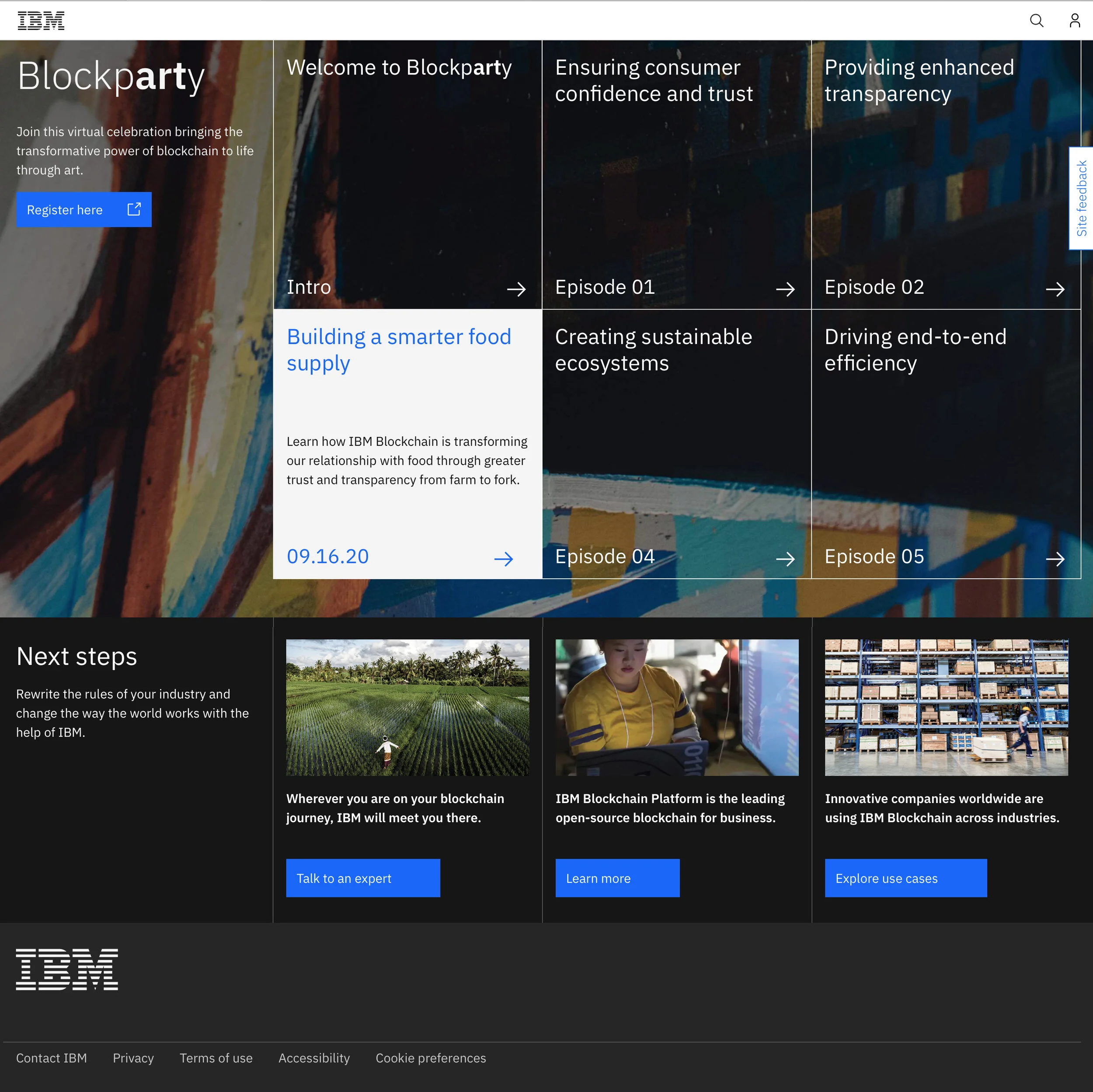Click Talk to an expert
Image resolution: width=1093 pixels, height=1092 pixels.
362,878
